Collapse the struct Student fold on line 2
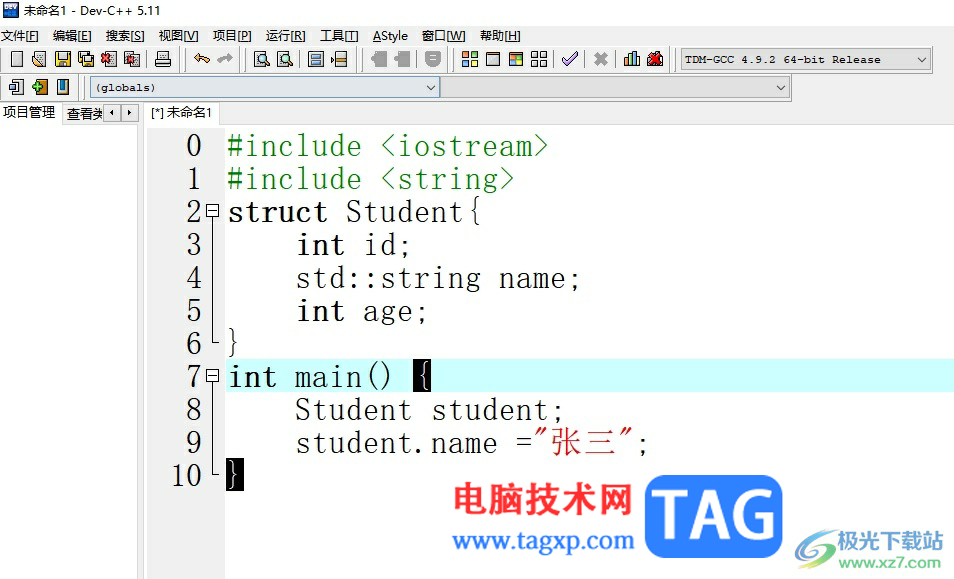 (x=212, y=211)
